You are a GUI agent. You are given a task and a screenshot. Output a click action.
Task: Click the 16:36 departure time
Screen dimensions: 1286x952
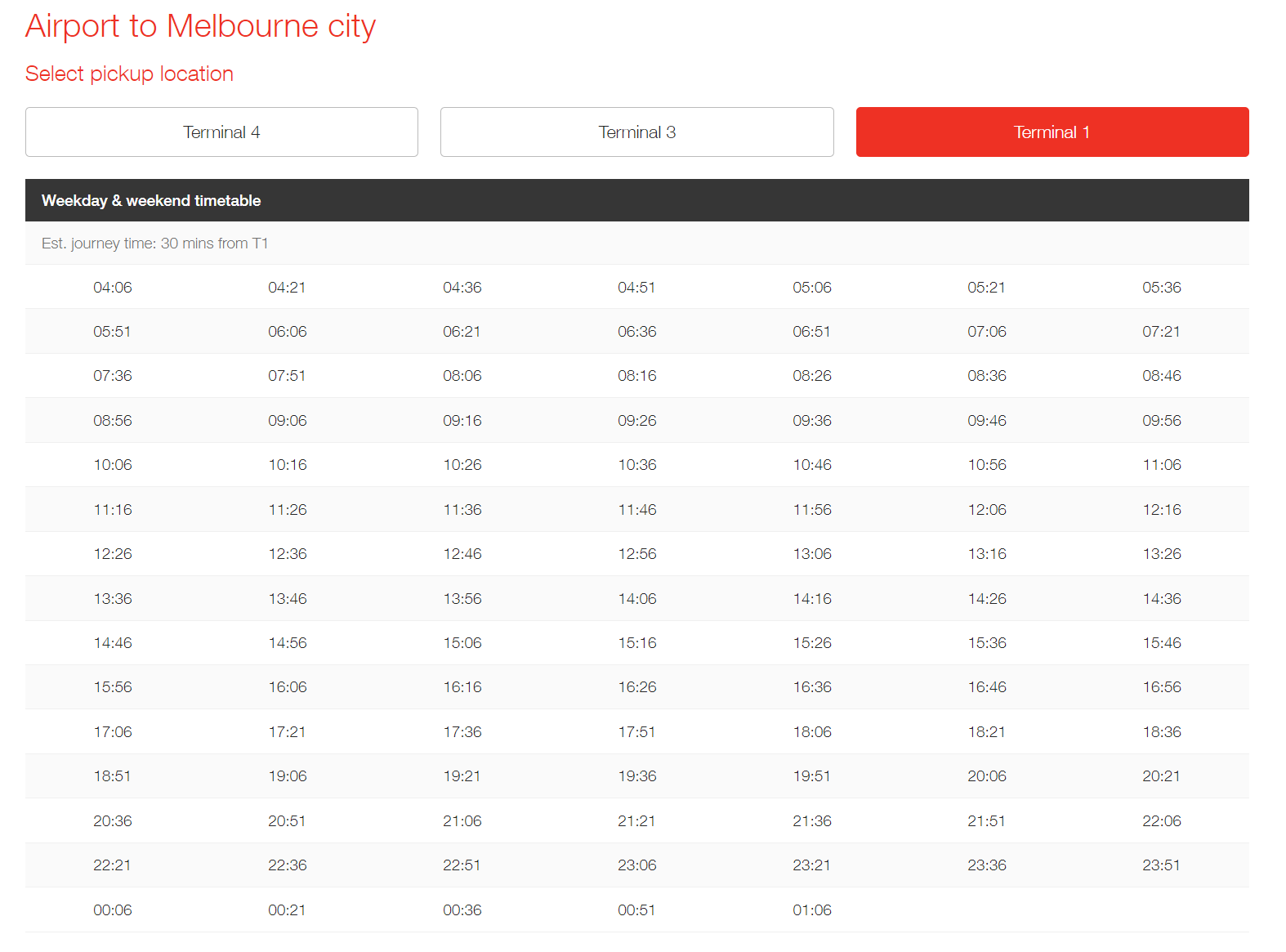coord(812,687)
